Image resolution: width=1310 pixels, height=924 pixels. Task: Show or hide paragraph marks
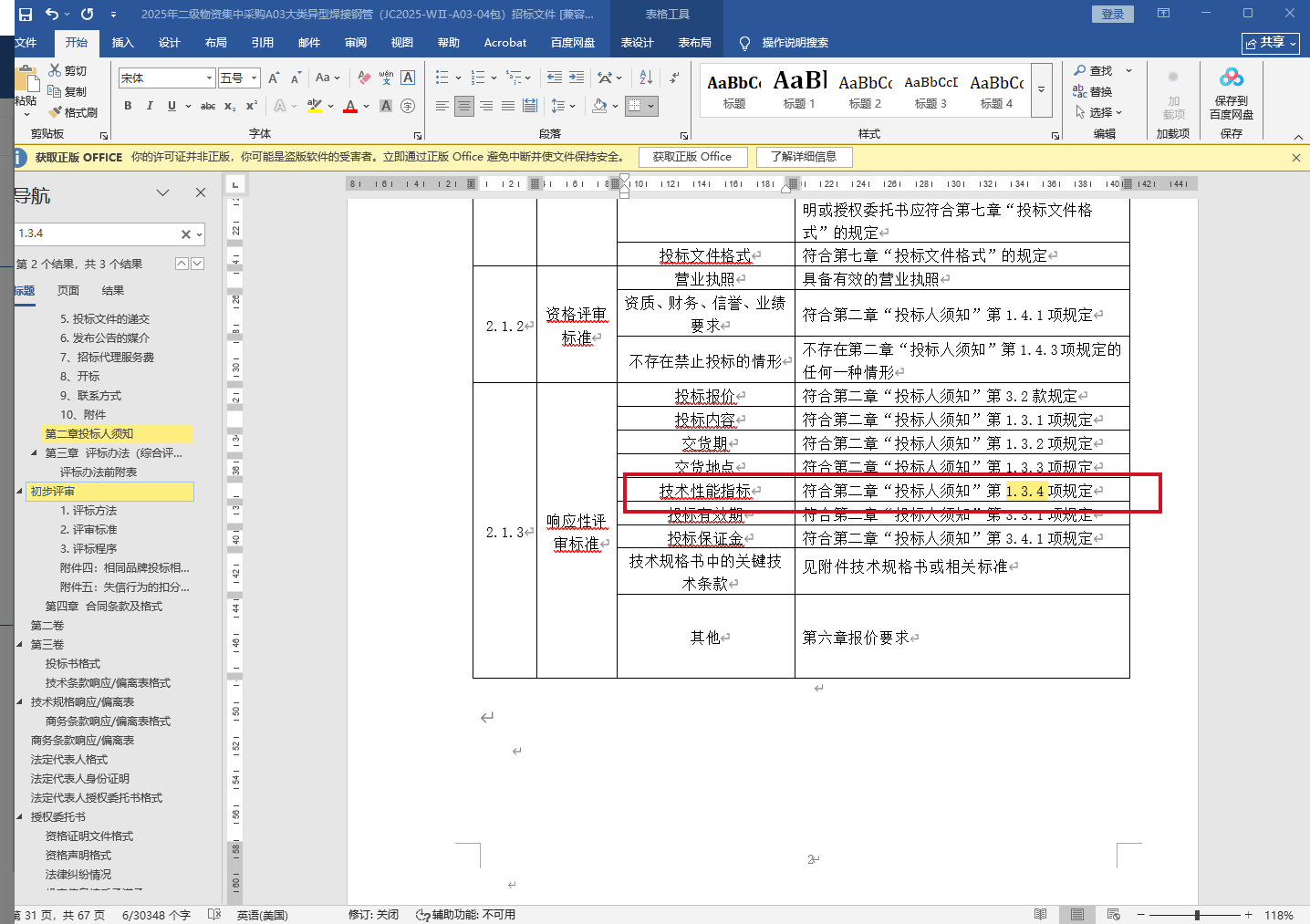[x=674, y=78]
